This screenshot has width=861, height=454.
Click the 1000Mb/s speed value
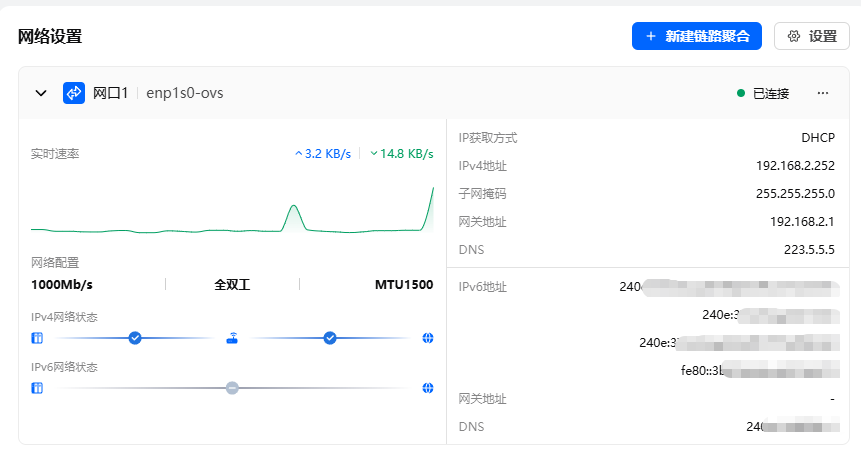click(x=62, y=285)
